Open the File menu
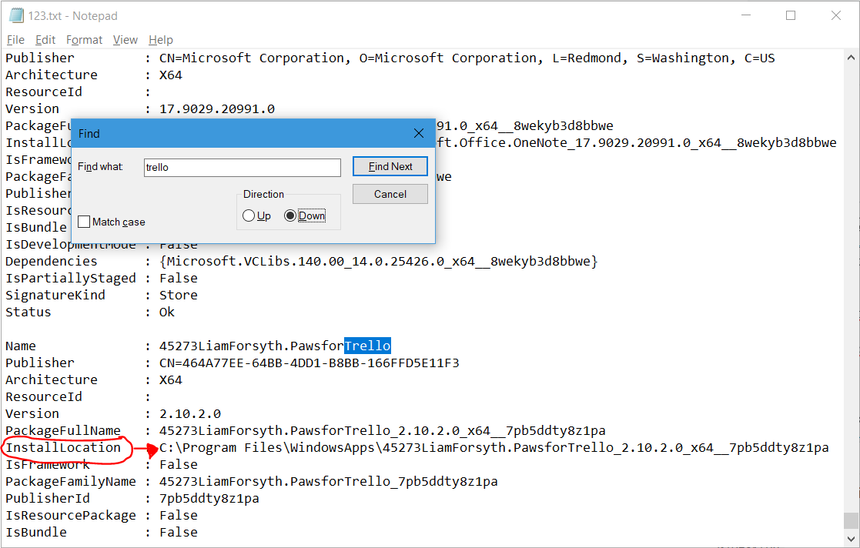860x548 pixels. pos(16,40)
